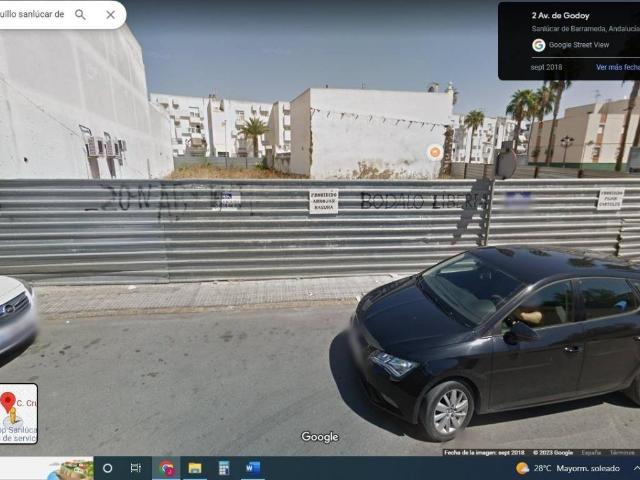The height and width of the screenshot is (480, 640).
Task: Open the 'Ver más fechas' link
Action: [618, 67]
